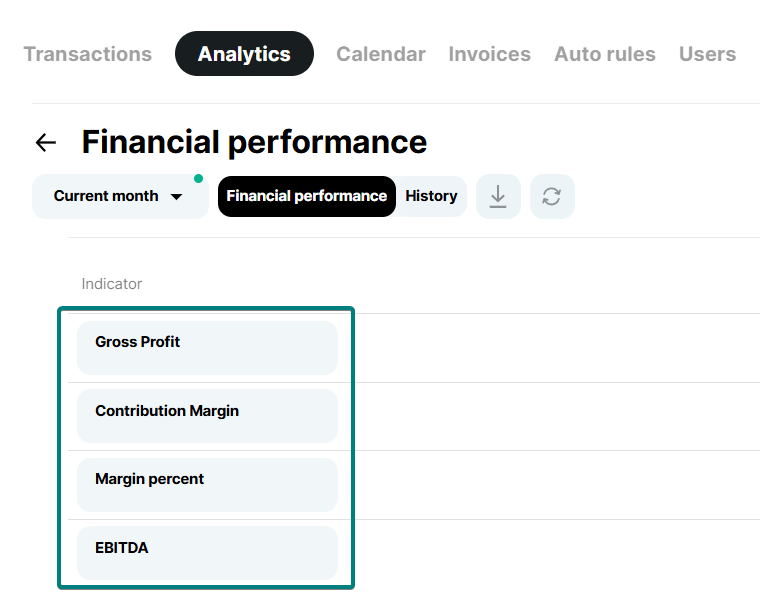Open the Calendar tab
Screen dimensions: 760x598
[381, 54]
